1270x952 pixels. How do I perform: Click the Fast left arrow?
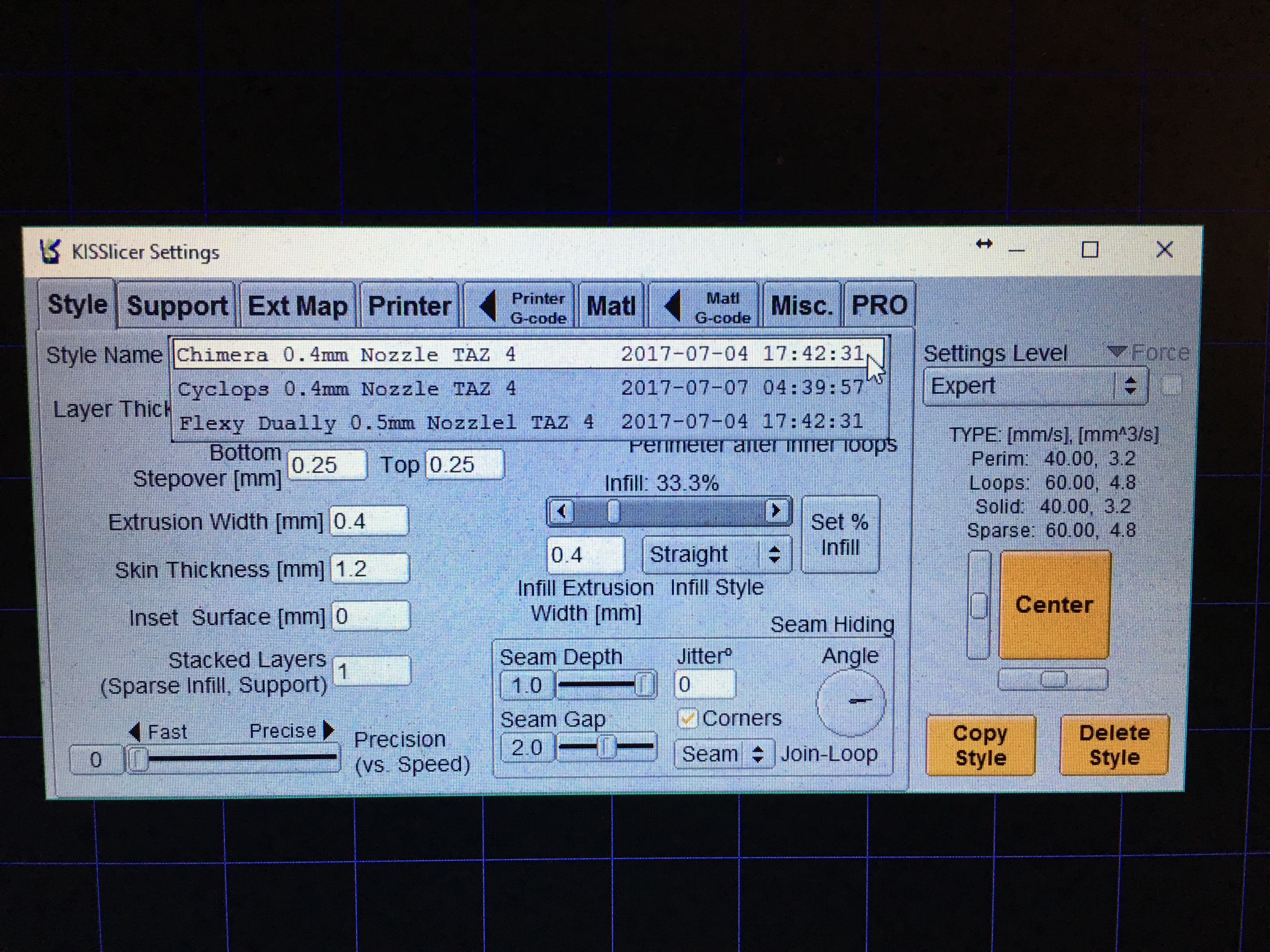(135, 732)
